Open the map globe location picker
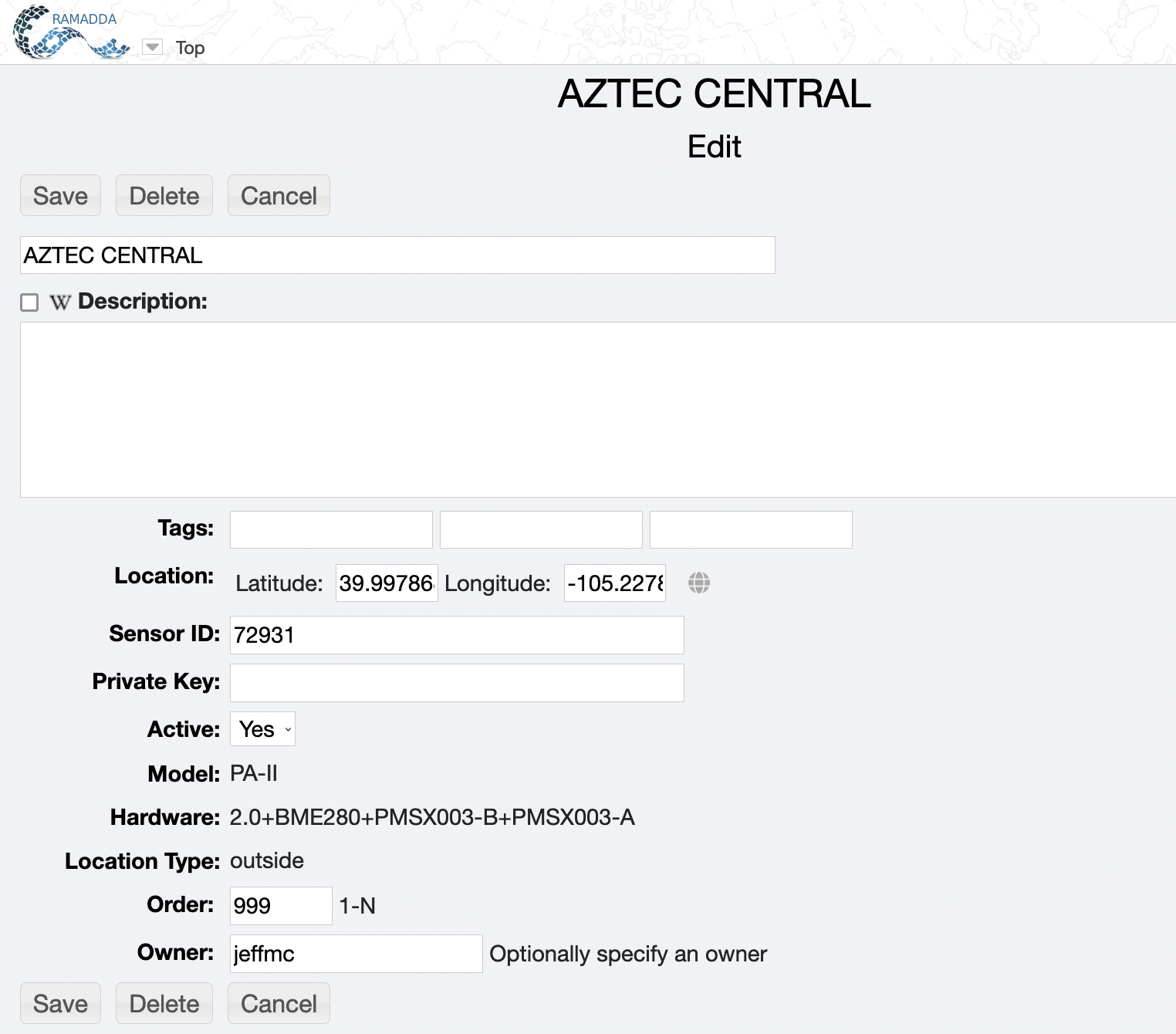Screen dimensions: 1176x1034 coord(699,583)
